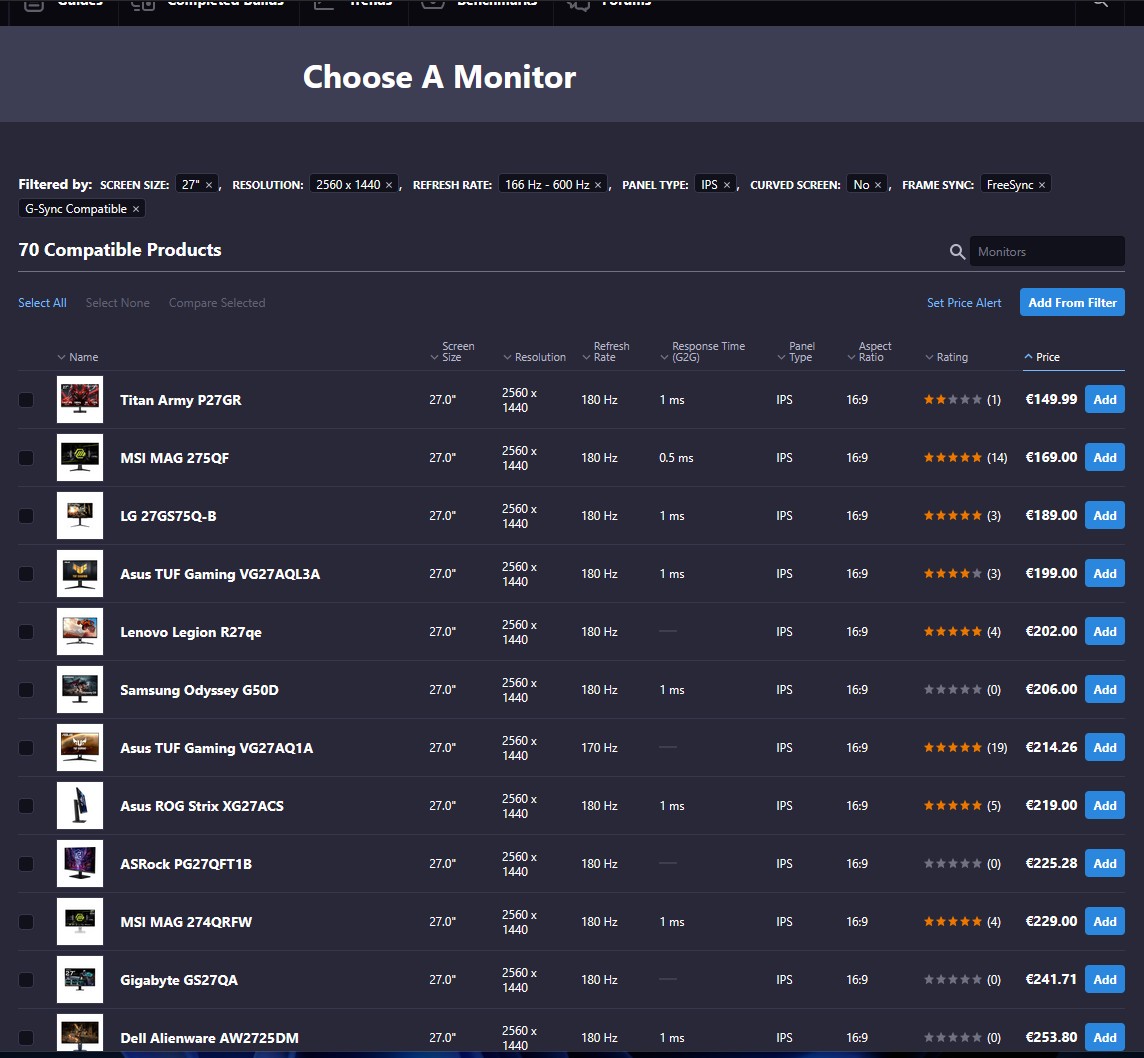Remove the 2560 x 1440 resolution filter
This screenshot has width=1144, height=1058.
pos(389,185)
